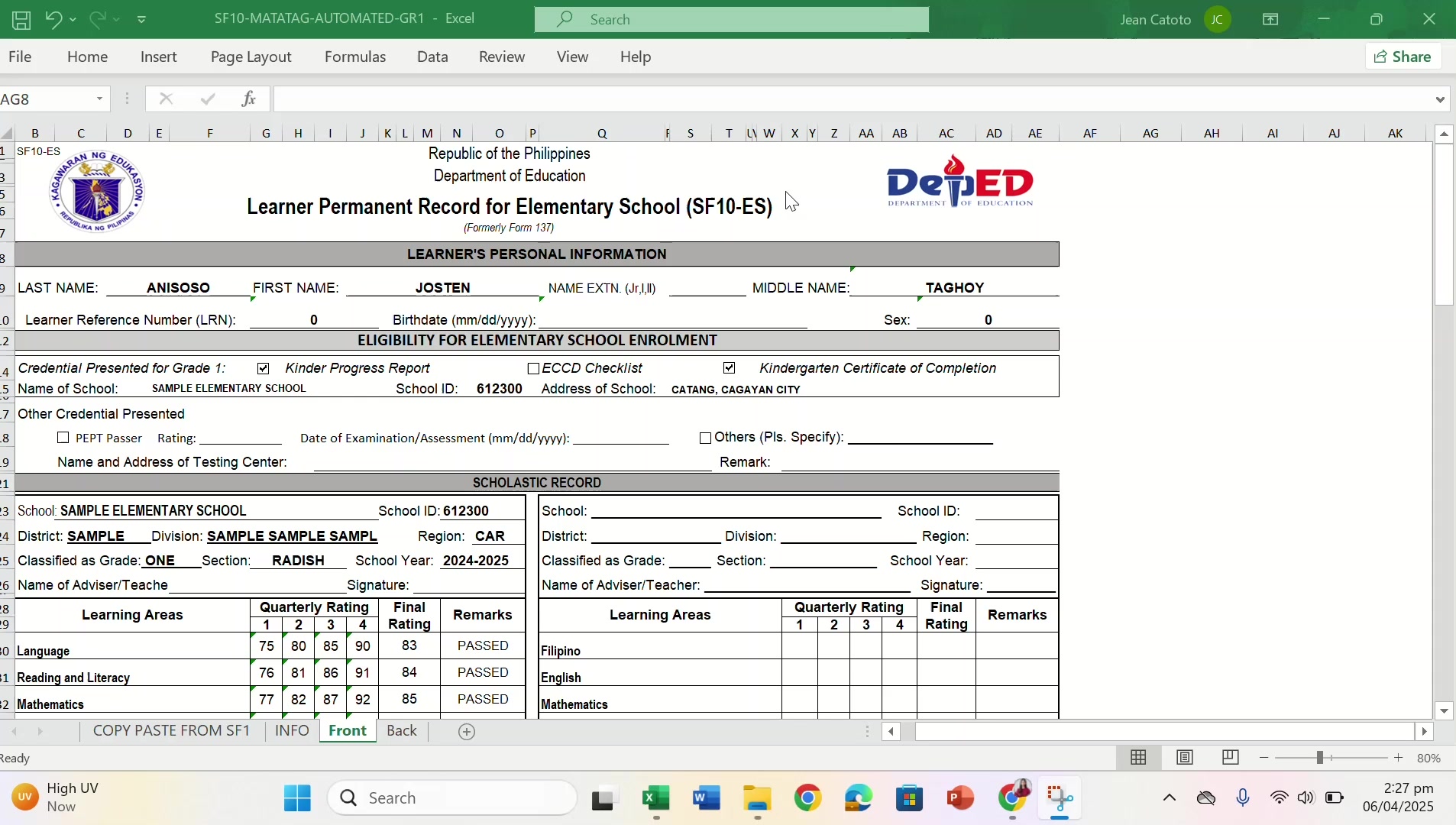Toggle Kindergarten Certificate of Completion checkbox
This screenshot has height=825, width=1456.
(x=730, y=368)
